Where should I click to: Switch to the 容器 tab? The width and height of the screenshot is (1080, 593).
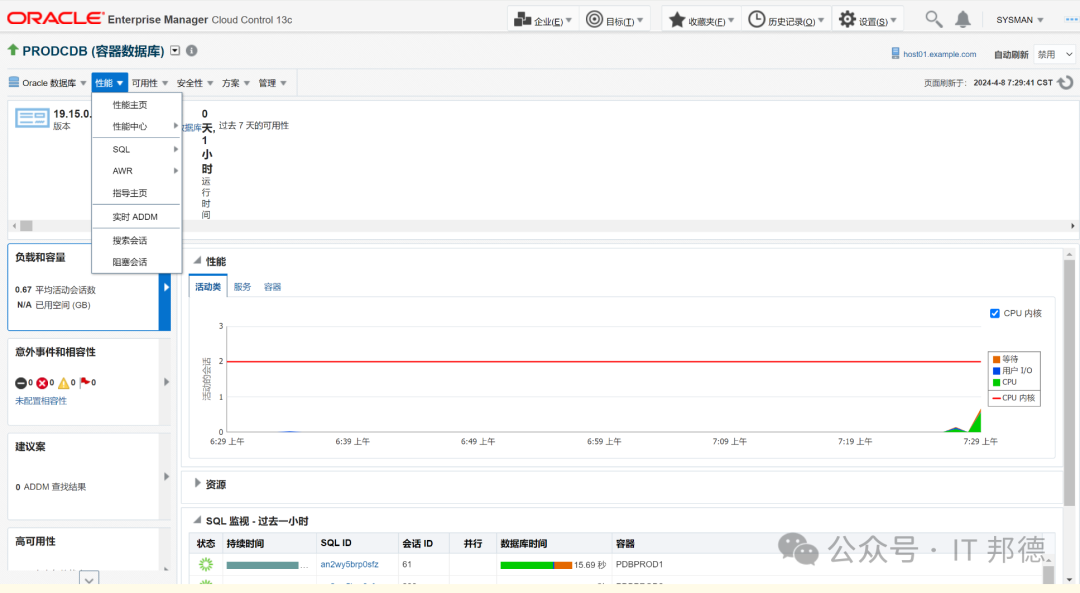coord(272,287)
